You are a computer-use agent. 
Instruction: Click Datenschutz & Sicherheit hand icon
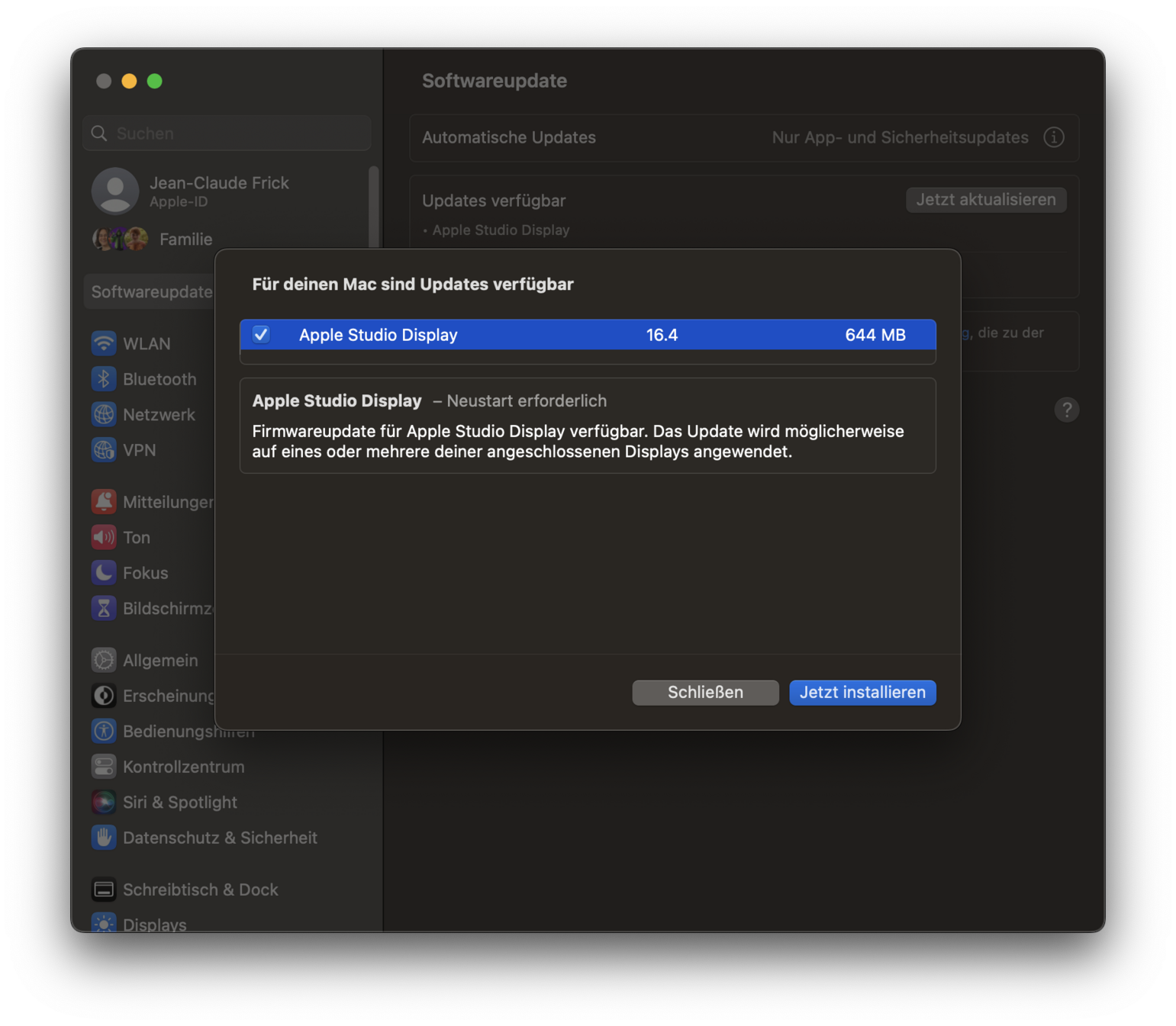point(104,838)
